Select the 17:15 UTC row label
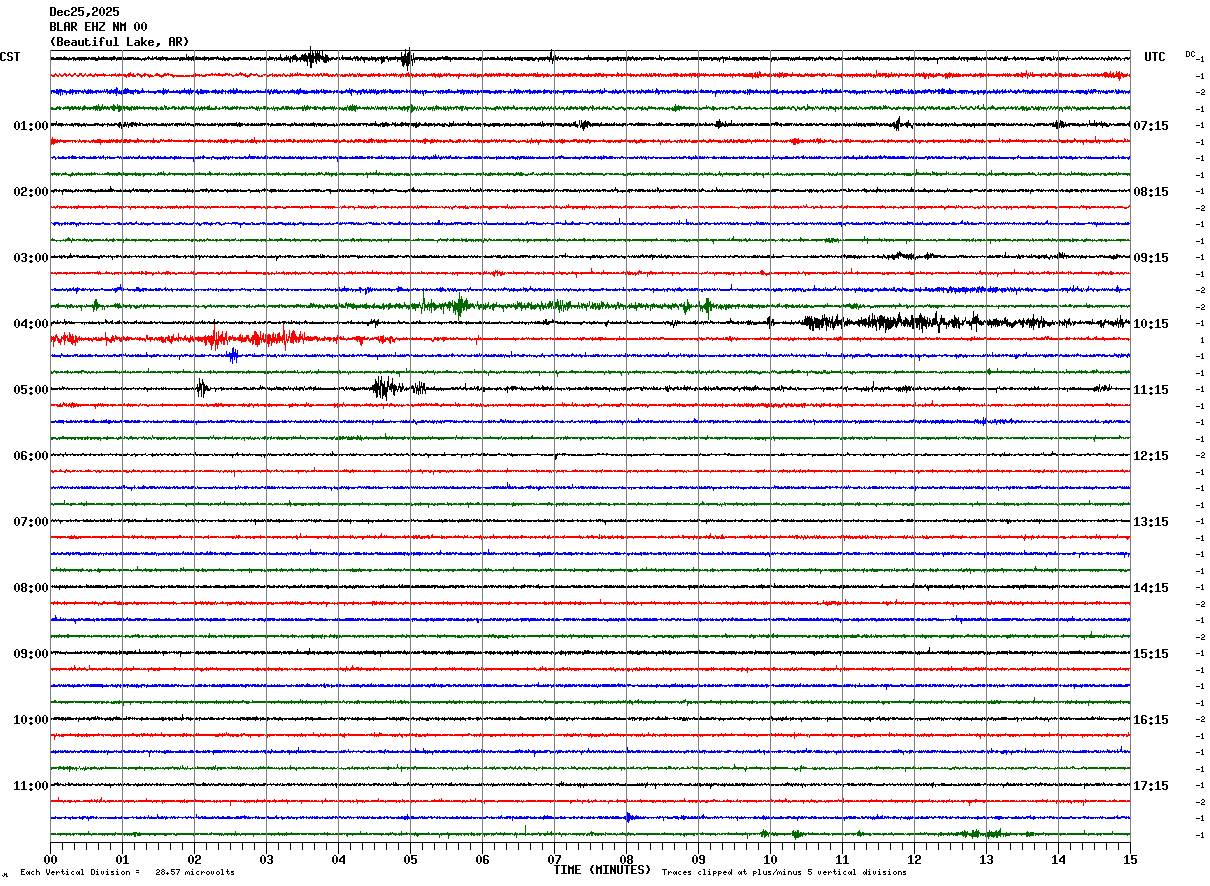This screenshot has width=1210, height=886. [1154, 786]
